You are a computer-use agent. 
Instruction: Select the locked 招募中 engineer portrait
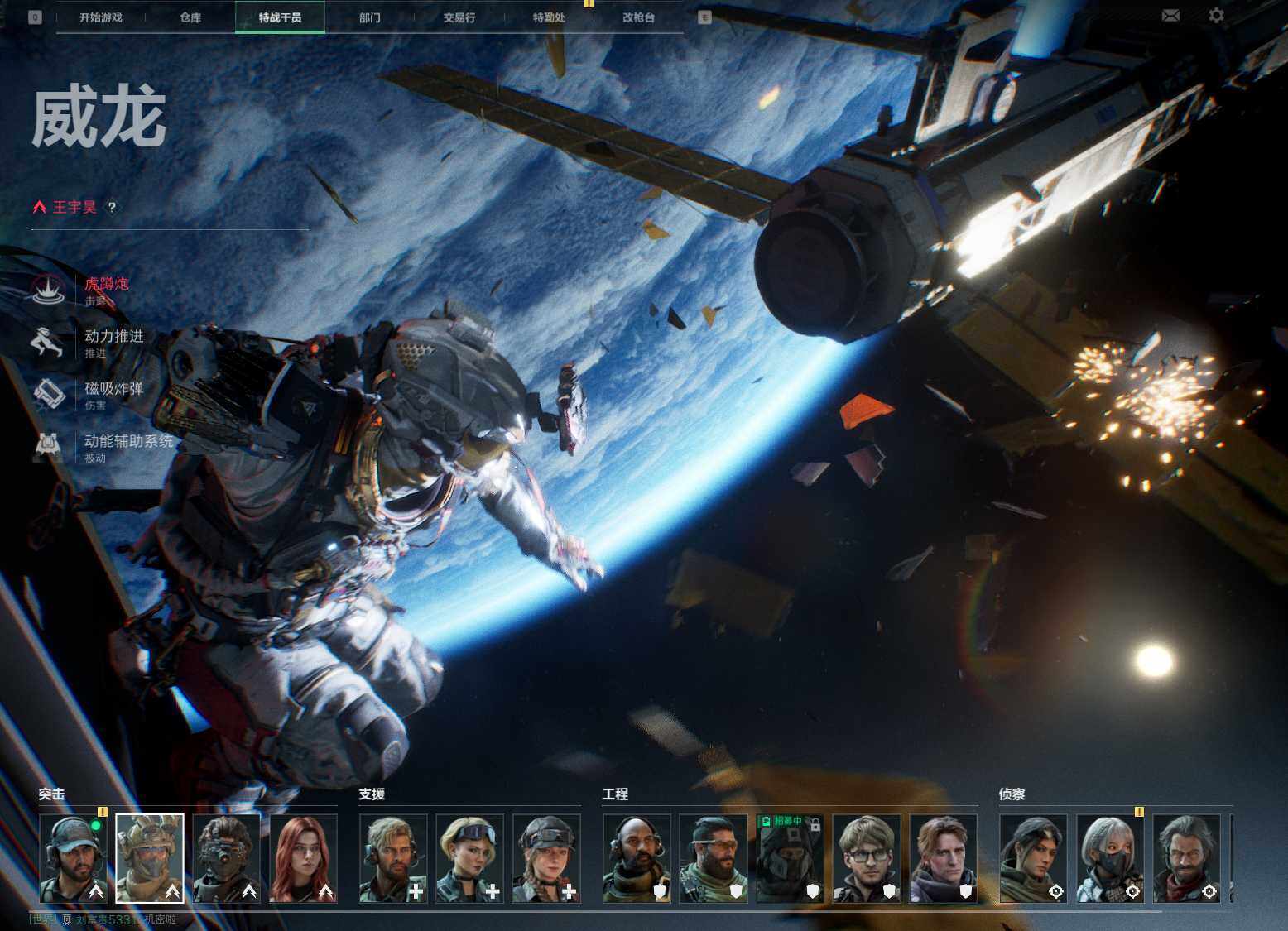coord(789,858)
